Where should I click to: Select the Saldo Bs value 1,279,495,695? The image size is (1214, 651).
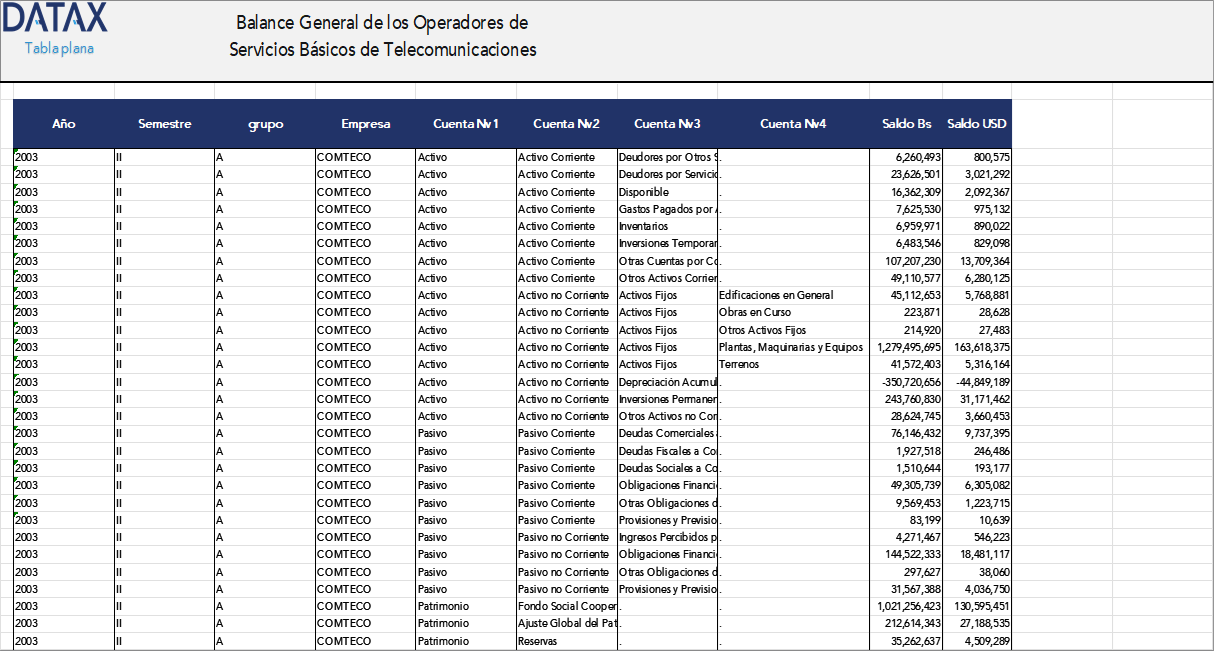pos(907,347)
